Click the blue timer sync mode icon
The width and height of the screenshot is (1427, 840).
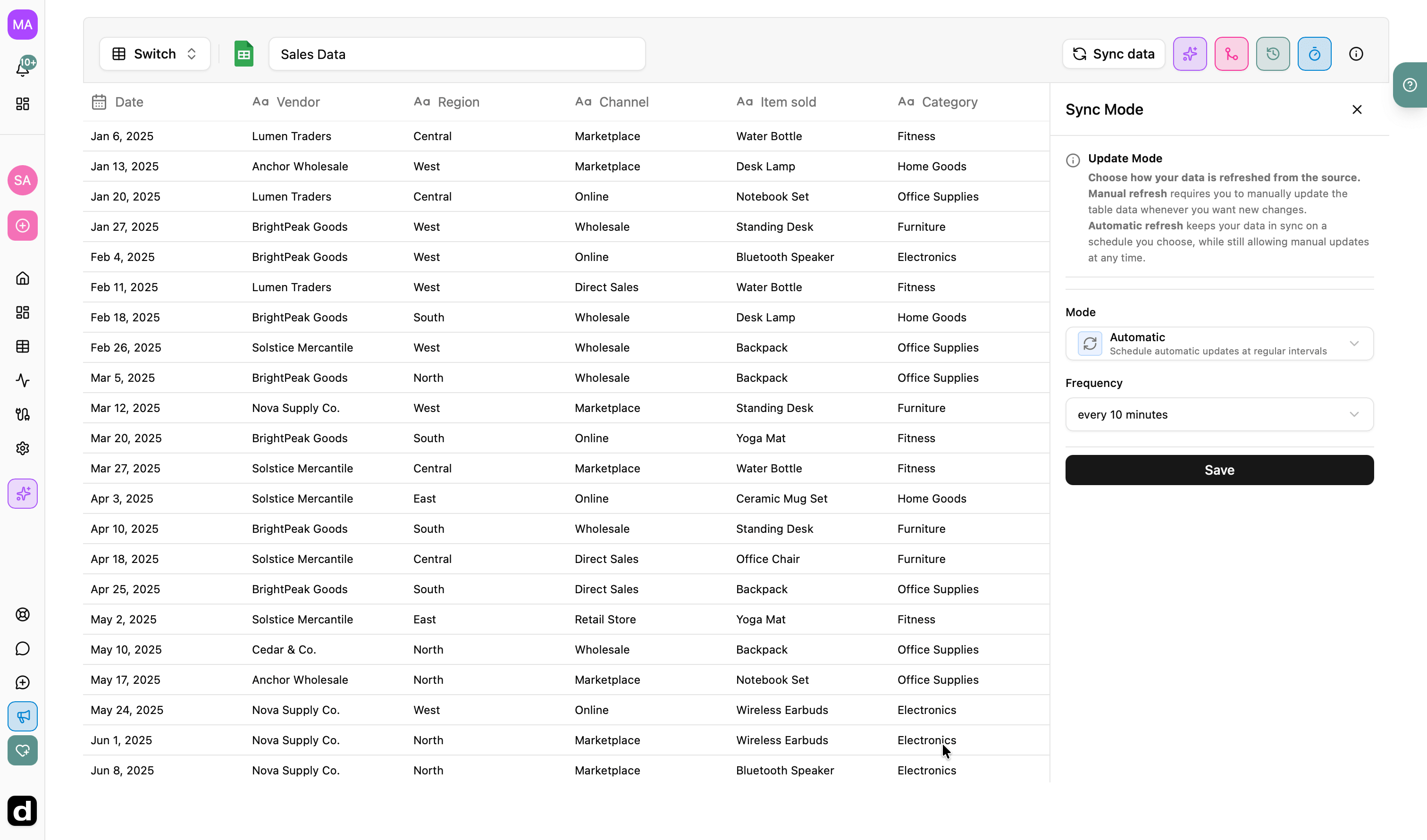1314,54
